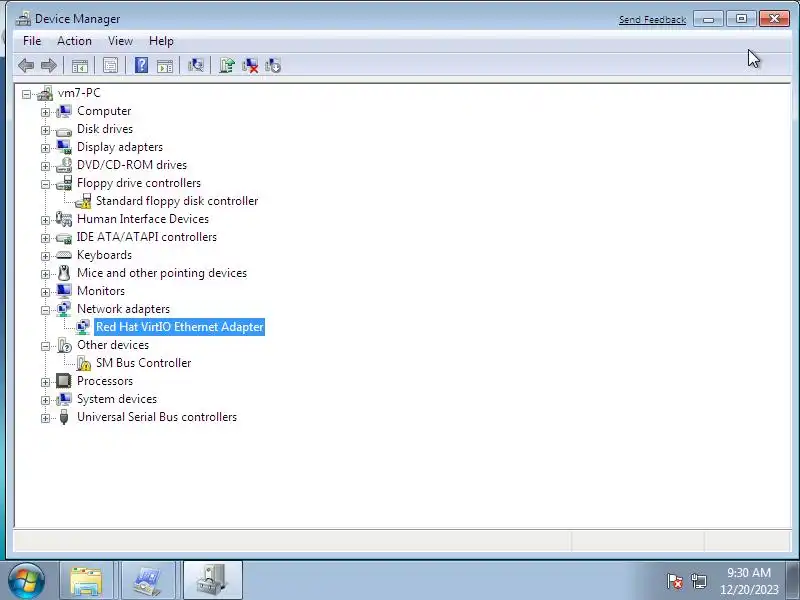Select SM Bus Controller device
The image size is (800, 600).
tap(143, 363)
